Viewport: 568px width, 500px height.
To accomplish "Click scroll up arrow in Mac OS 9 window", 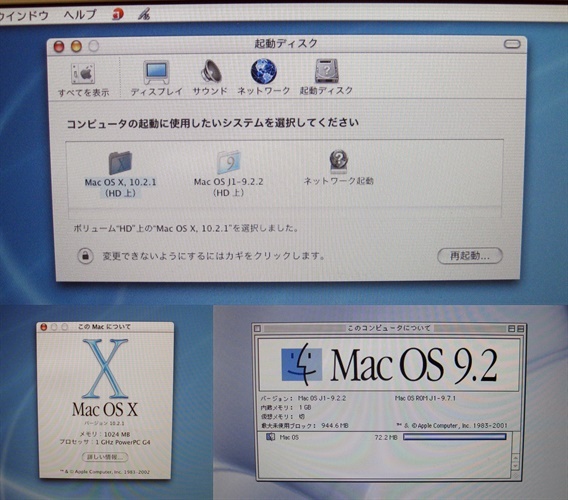I will (515, 458).
